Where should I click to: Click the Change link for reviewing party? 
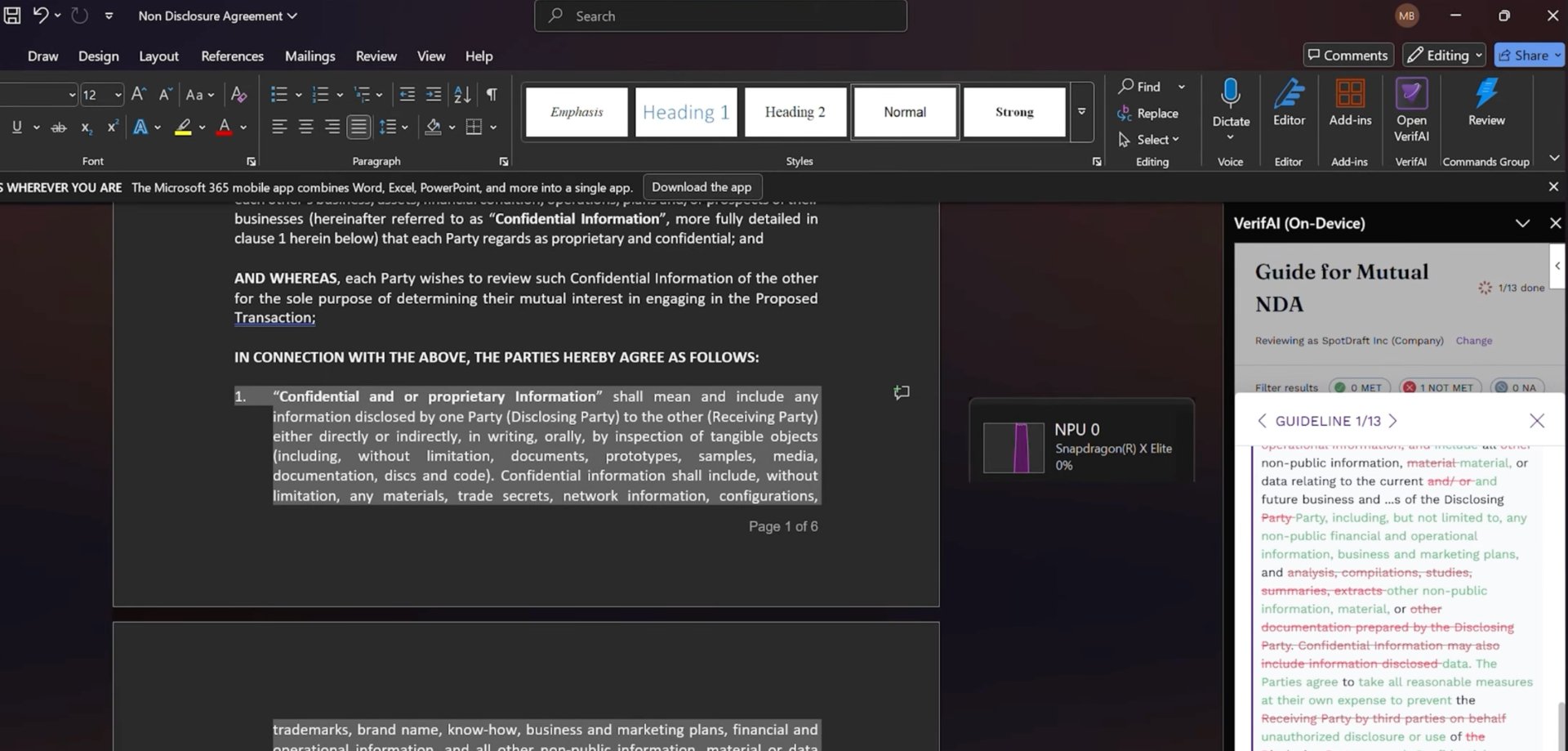tap(1473, 341)
